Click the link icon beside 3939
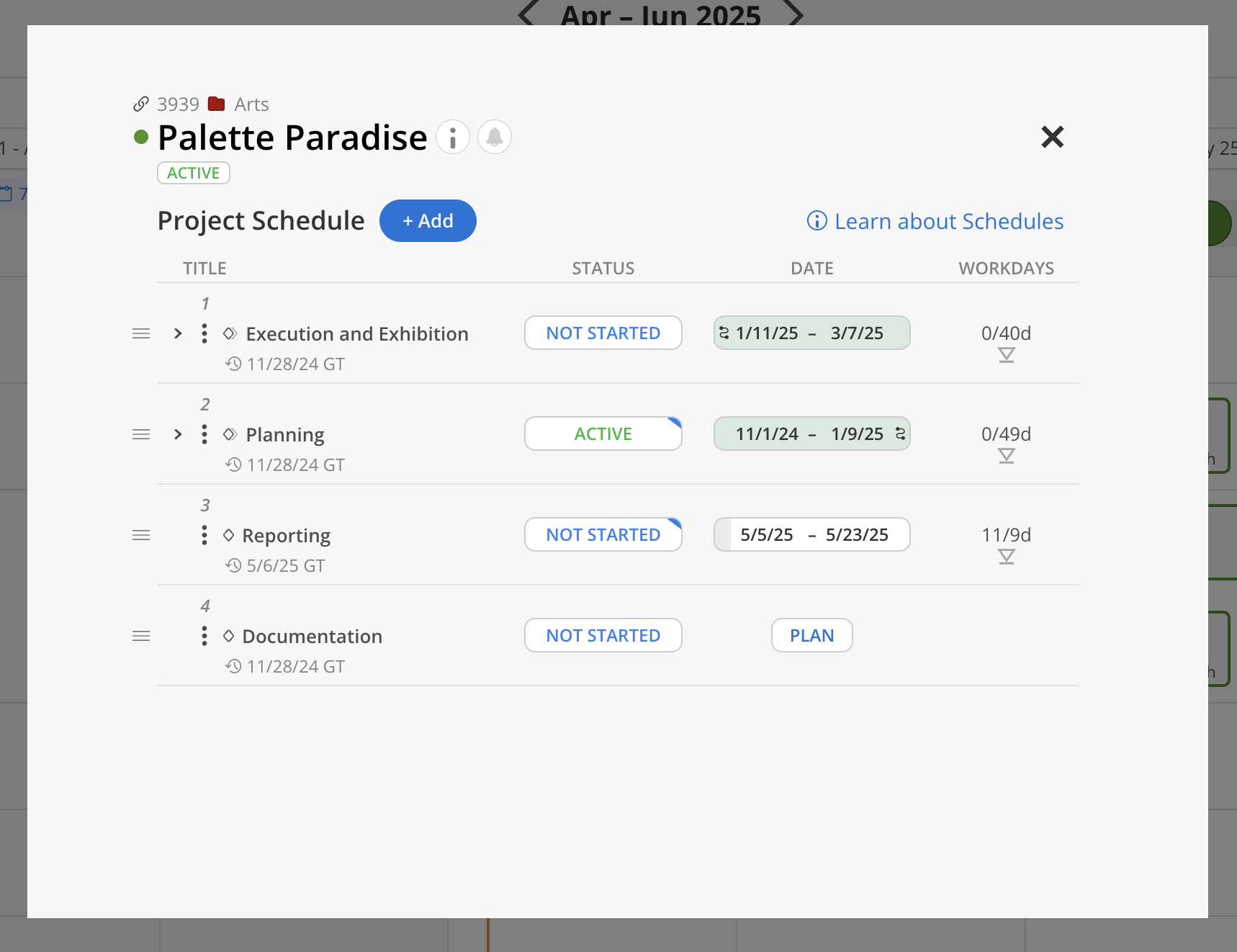 [141, 104]
